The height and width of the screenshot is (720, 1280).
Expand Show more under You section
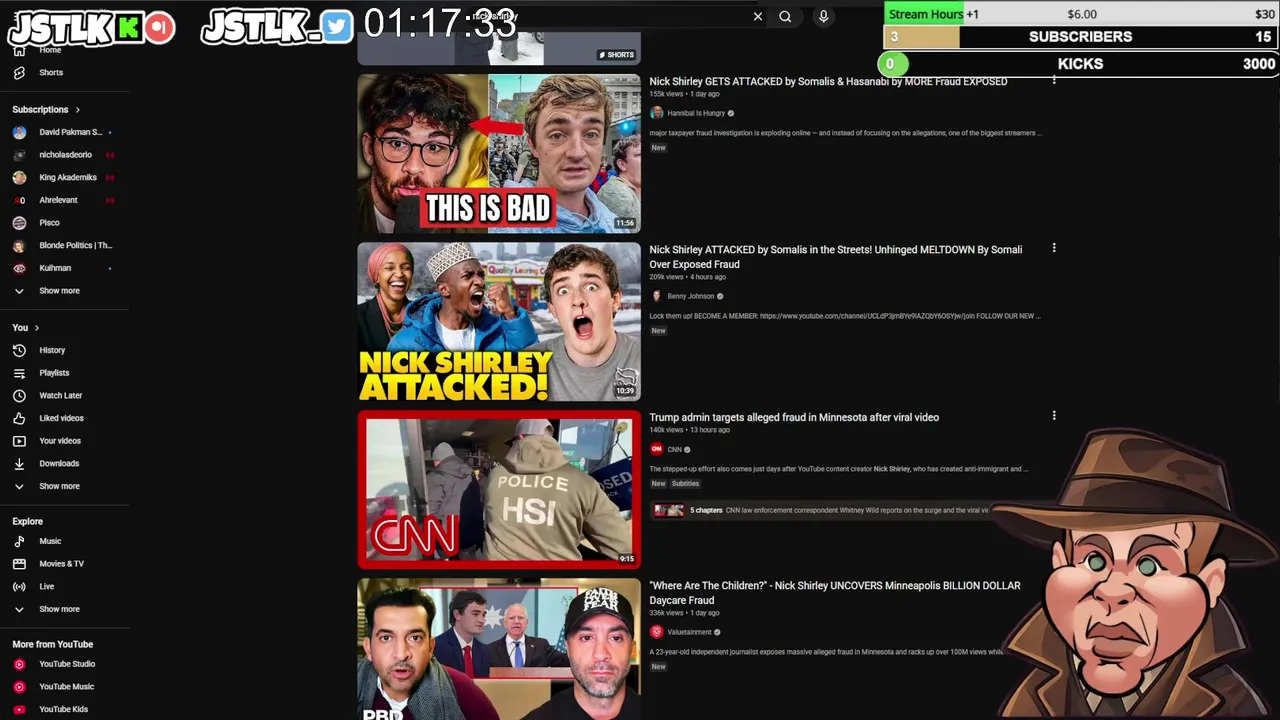(59, 486)
